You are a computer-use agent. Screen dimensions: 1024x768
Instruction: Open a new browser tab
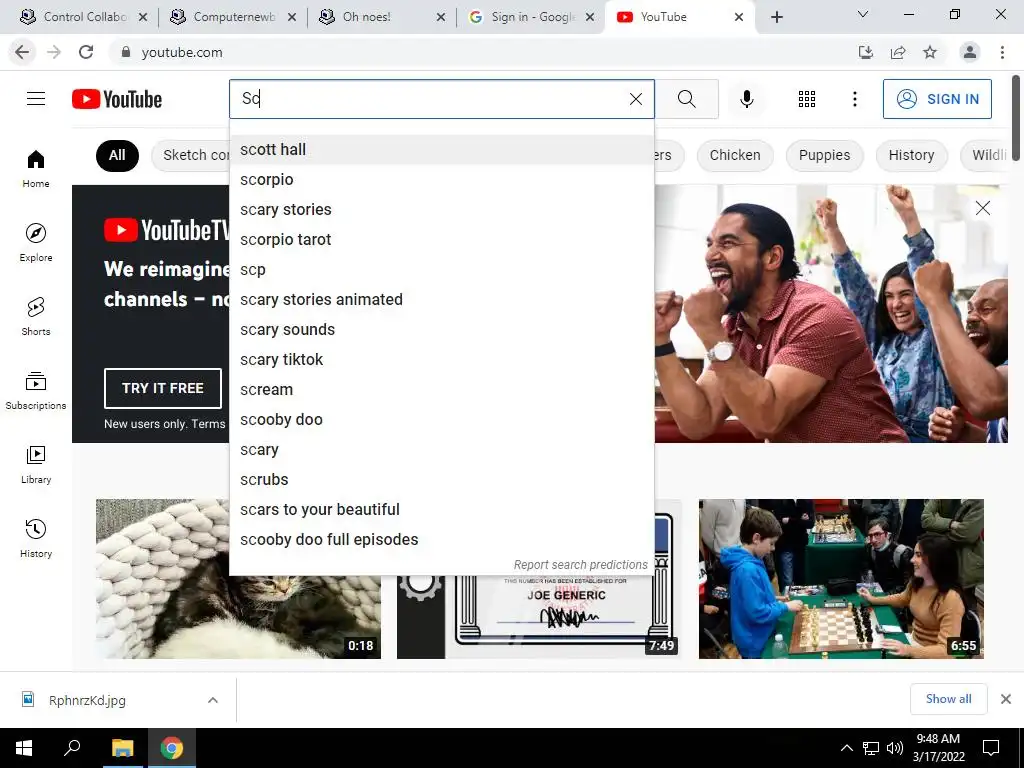(x=776, y=17)
